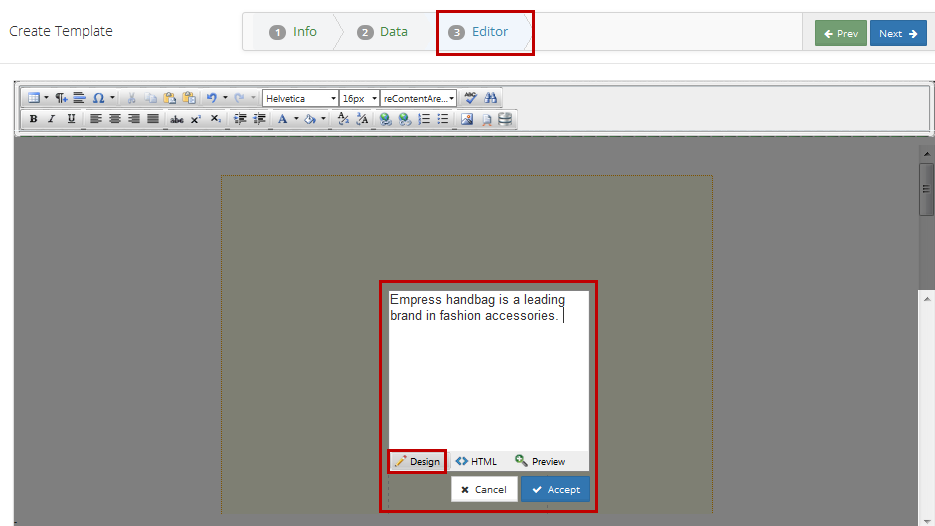The height and width of the screenshot is (526, 935).
Task: Open the document manager icon
Action: pyautogui.click(x=487, y=119)
